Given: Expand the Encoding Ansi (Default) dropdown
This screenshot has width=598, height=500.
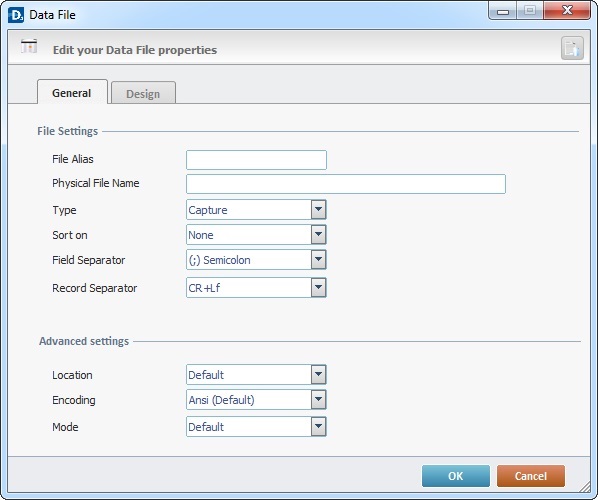Looking at the screenshot, I should point(318,400).
